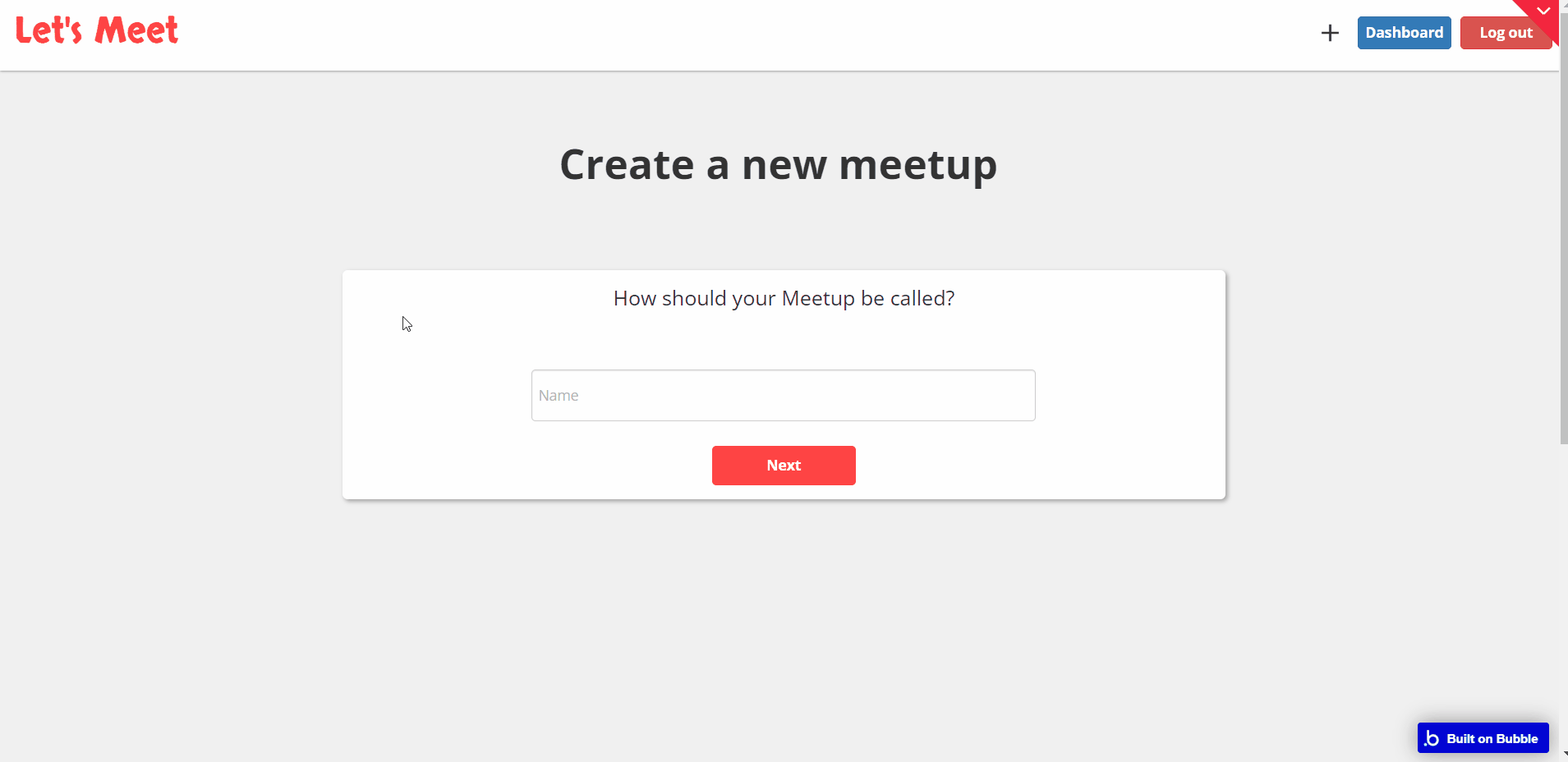The width and height of the screenshot is (1568, 762).
Task: Click the scrollbar up arrow
Action: pos(1563,3)
